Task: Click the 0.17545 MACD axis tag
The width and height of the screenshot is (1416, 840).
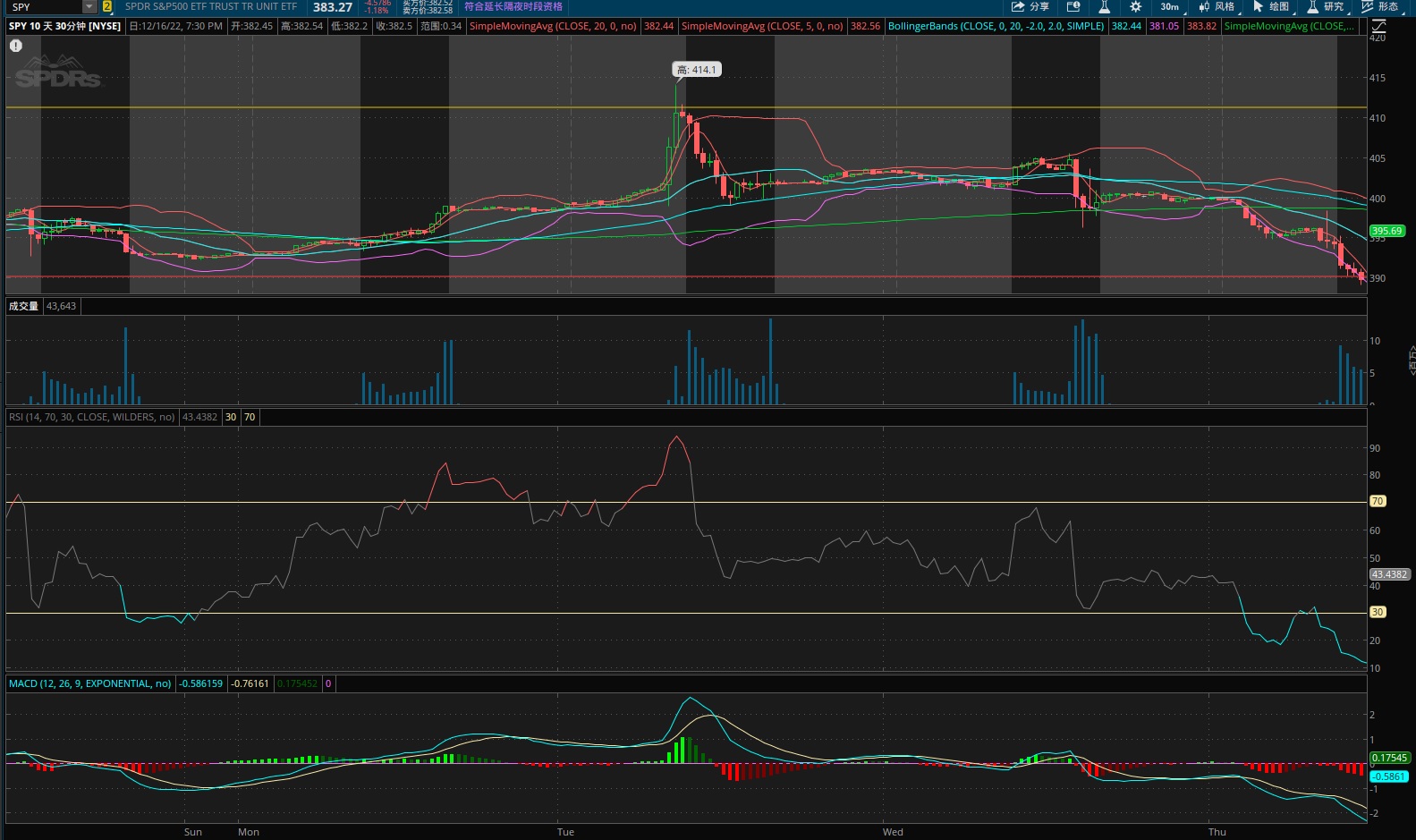Action: click(x=1389, y=758)
